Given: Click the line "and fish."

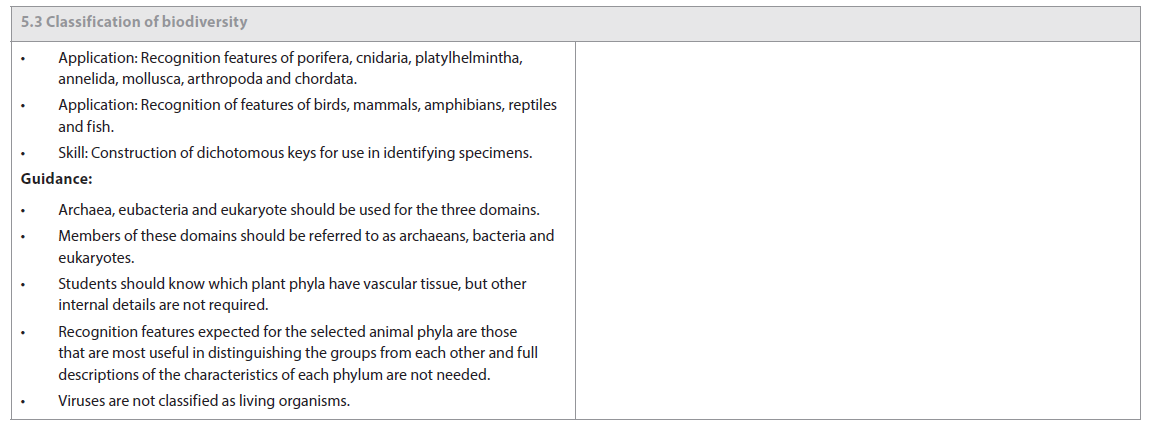Looking at the screenshot, I should coord(86,126).
